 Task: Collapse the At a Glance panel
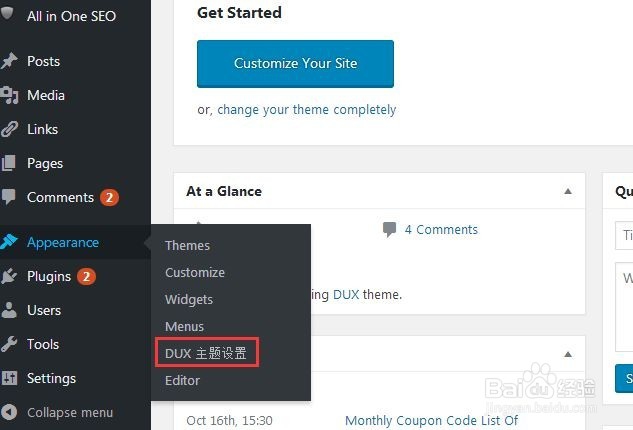pos(568,191)
